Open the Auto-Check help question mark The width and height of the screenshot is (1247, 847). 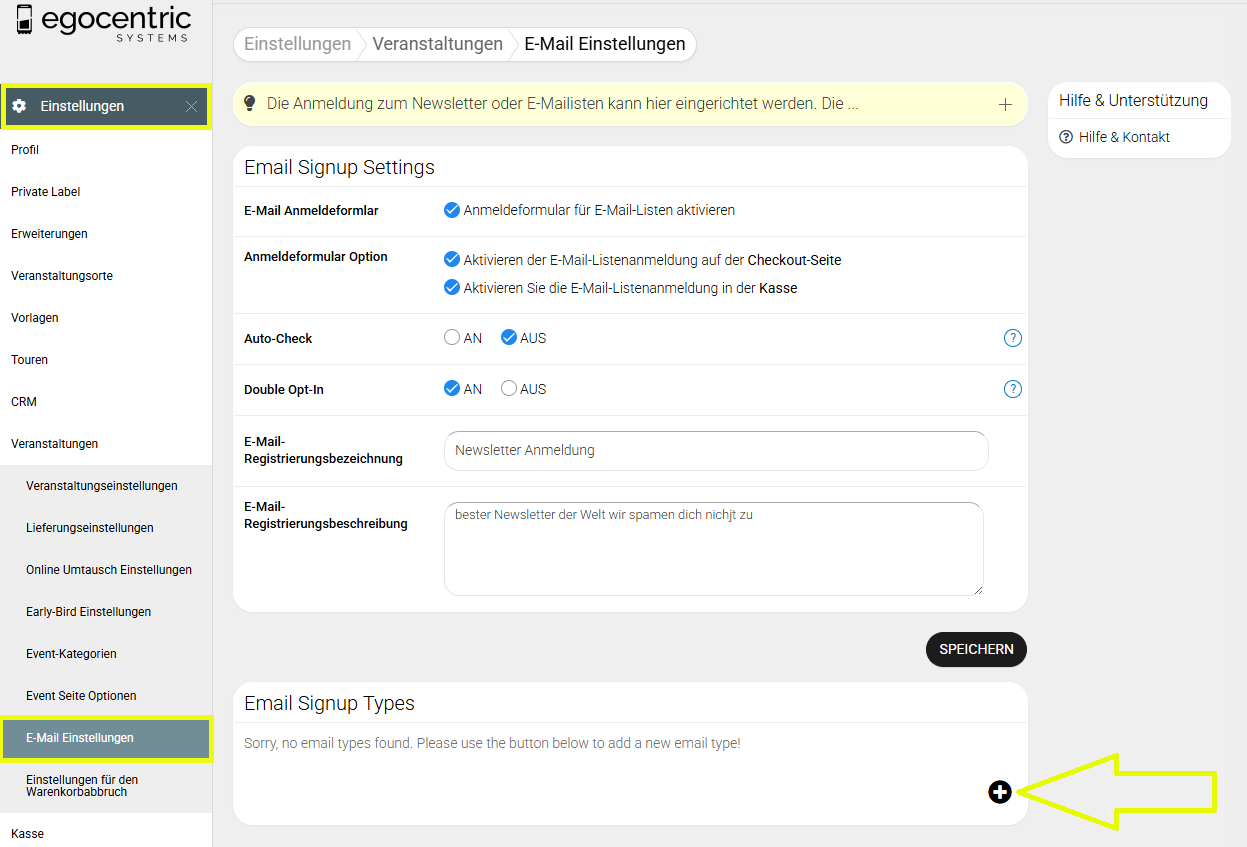1012,338
